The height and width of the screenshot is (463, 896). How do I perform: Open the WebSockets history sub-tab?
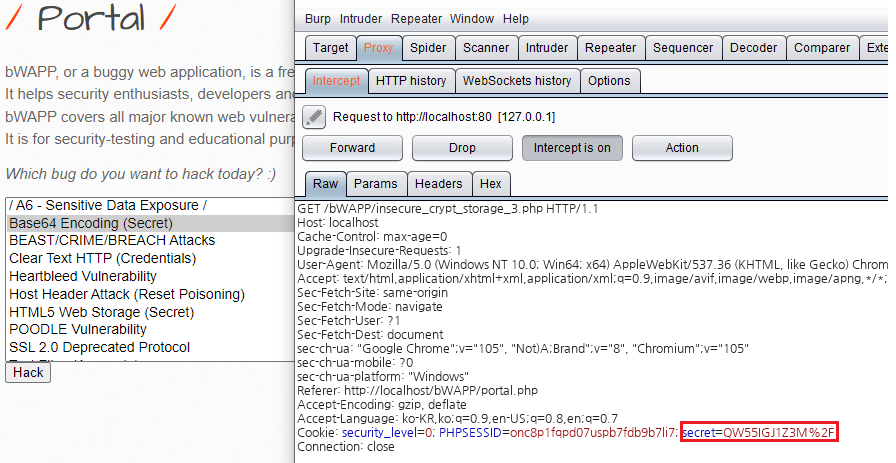coord(517,81)
